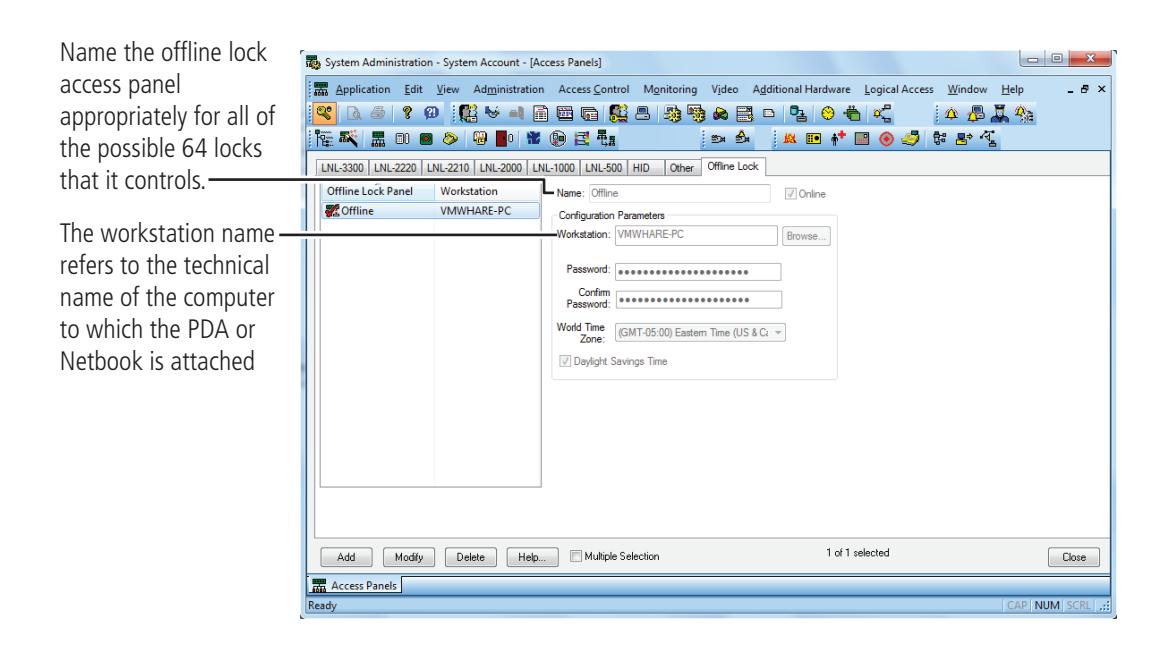Click the highlighted key login toolbar icon
1170x645 pixels.
(x=324, y=113)
